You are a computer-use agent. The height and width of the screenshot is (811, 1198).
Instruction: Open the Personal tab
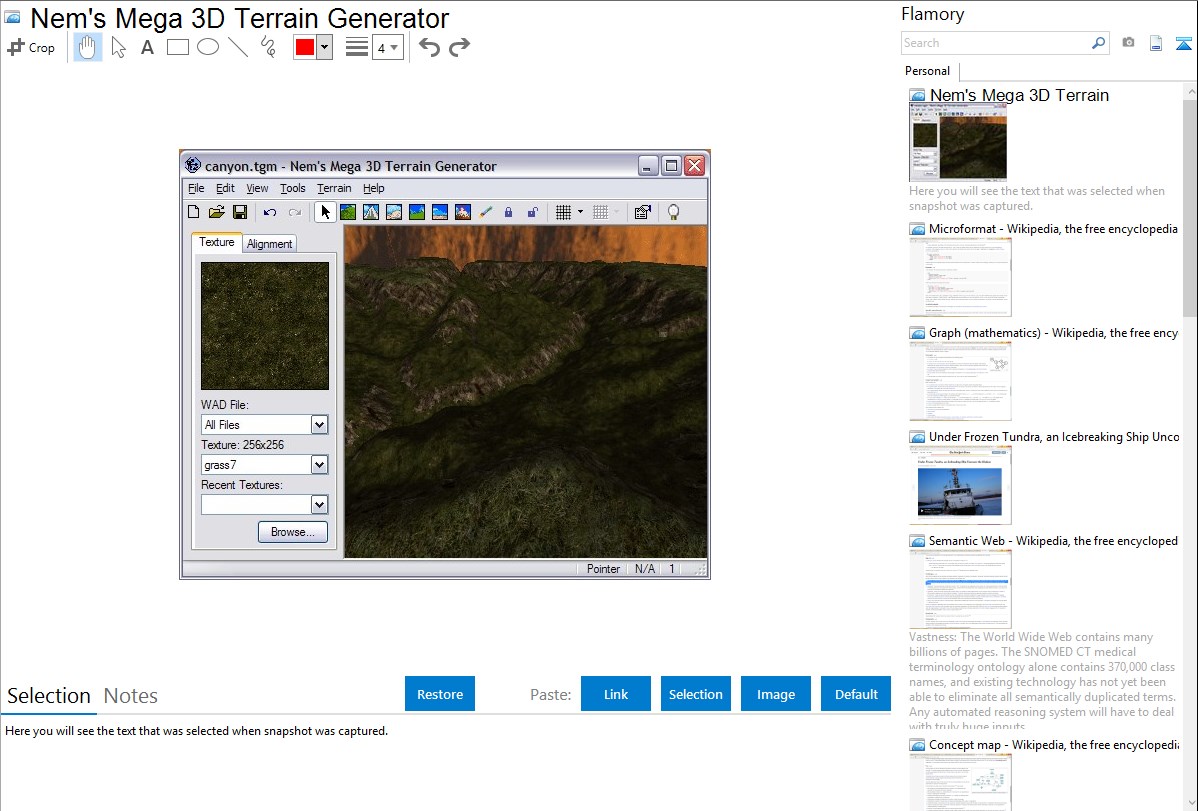point(927,71)
